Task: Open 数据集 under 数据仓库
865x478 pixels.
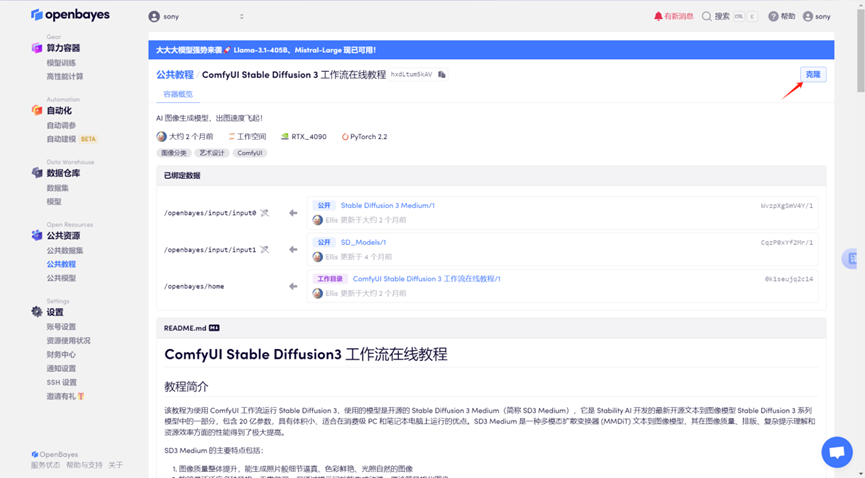Action: tap(57, 188)
